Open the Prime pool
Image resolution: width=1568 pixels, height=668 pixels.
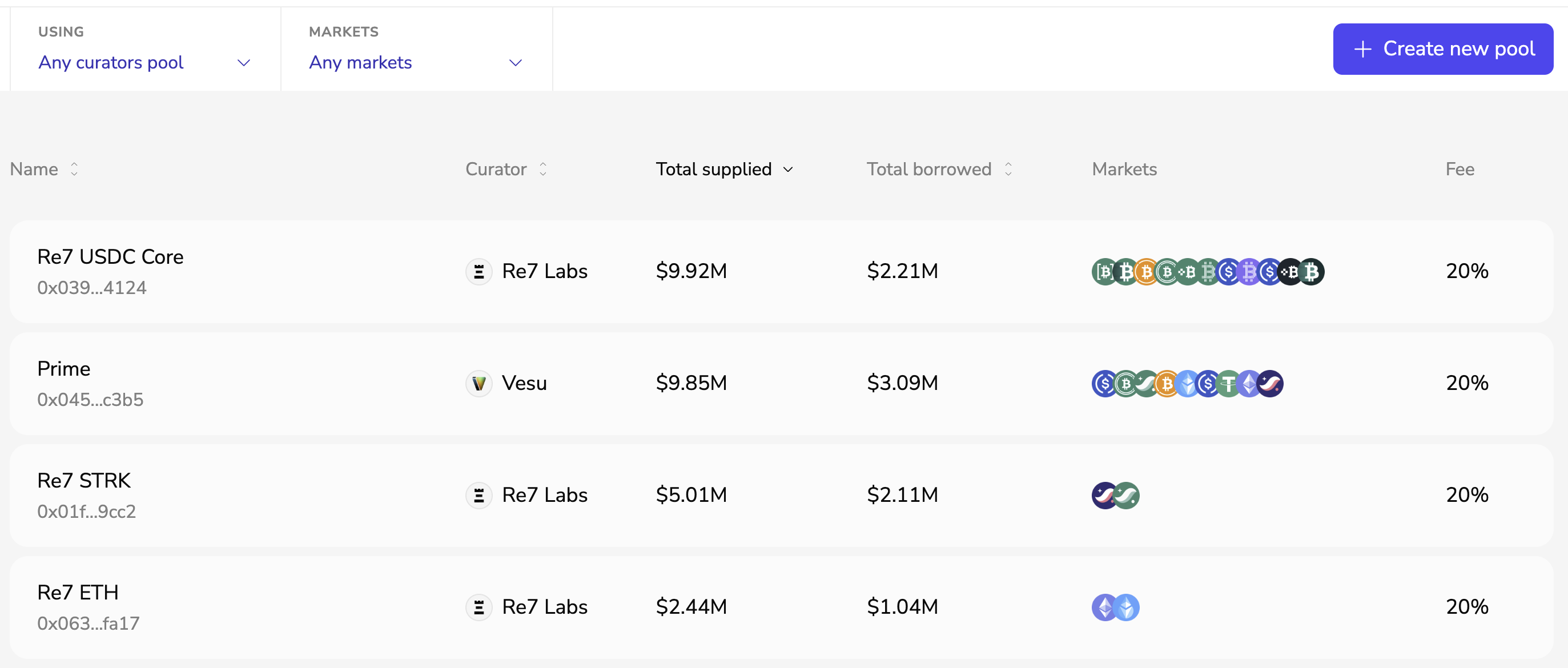click(x=781, y=383)
